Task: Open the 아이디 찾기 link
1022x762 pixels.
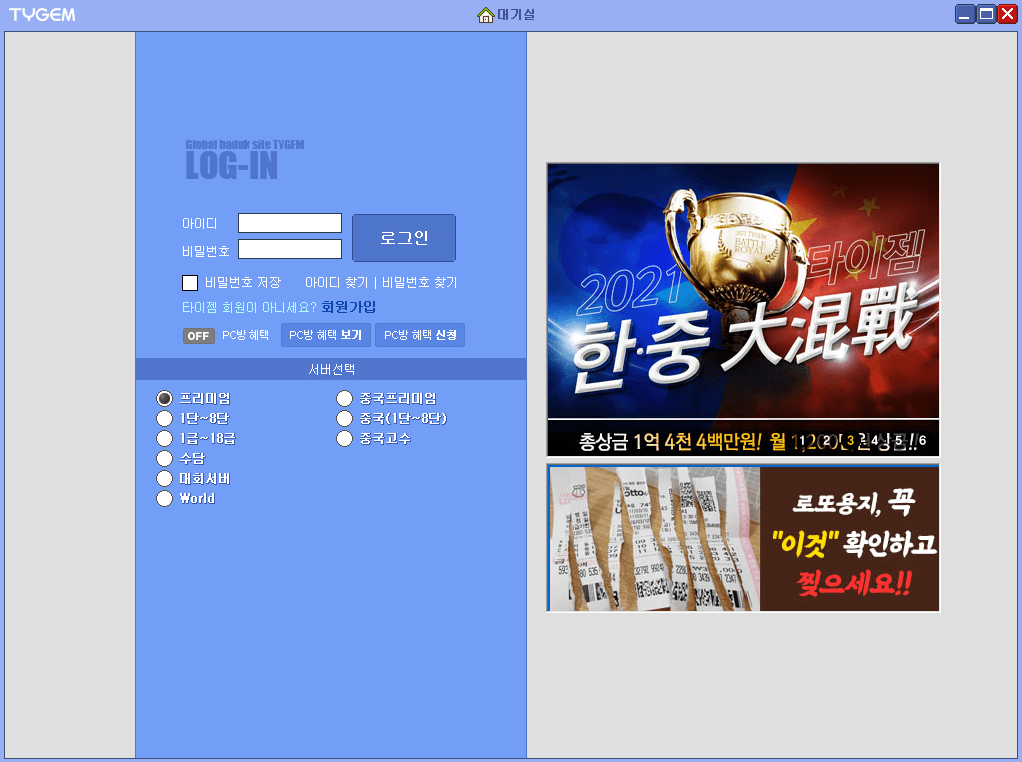Action: (x=336, y=283)
